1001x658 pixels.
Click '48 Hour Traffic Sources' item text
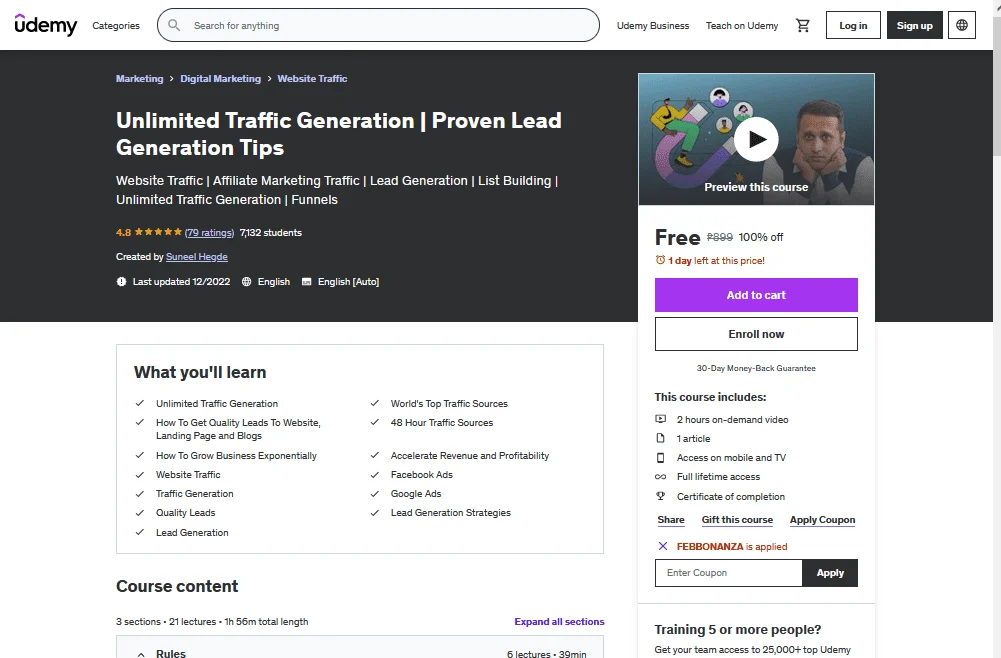442,422
